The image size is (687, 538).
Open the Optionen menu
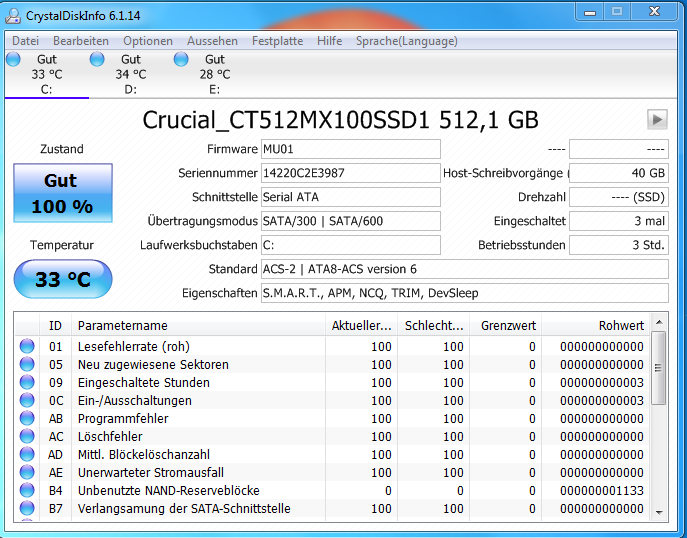(x=148, y=41)
